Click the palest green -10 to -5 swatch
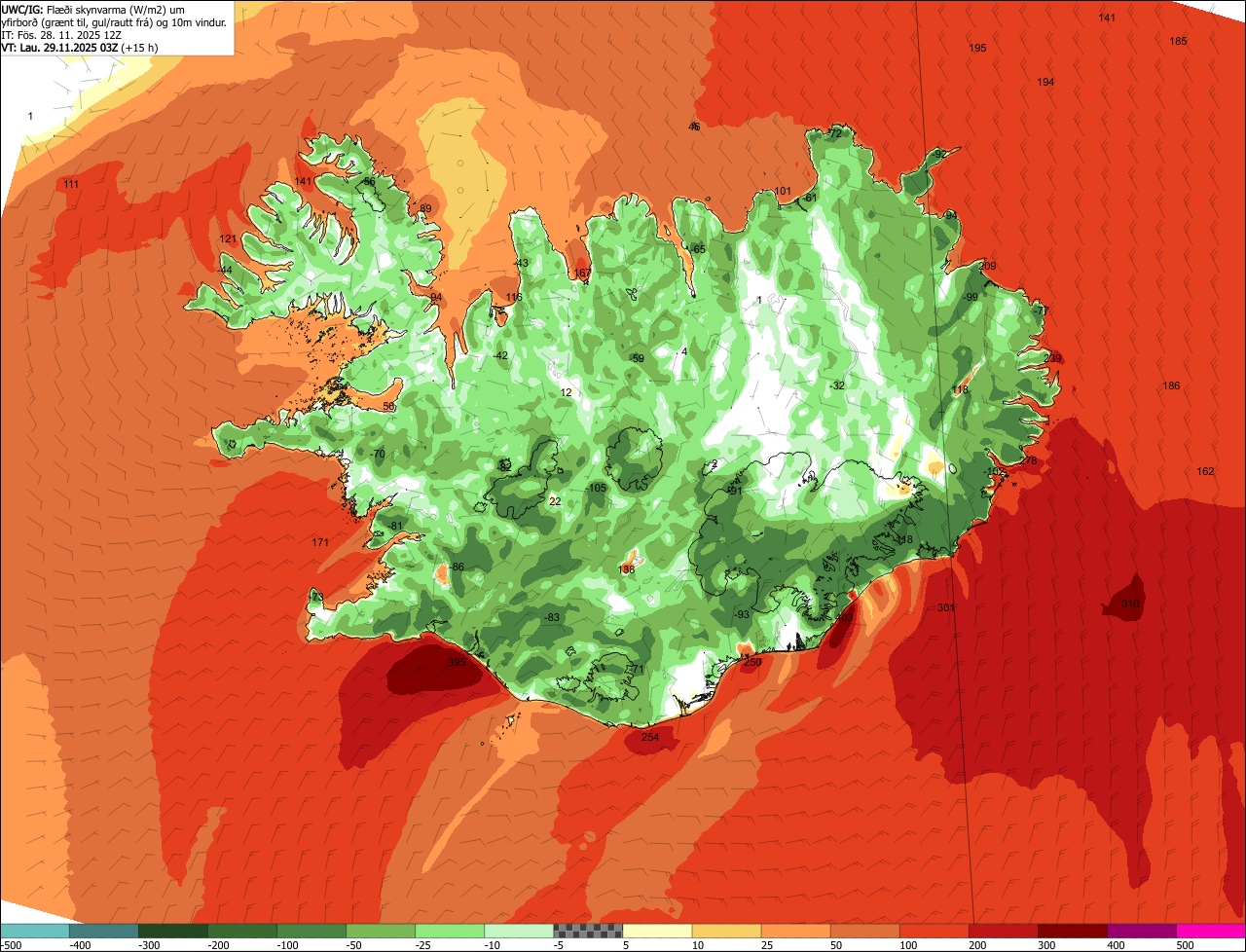The image size is (1246, 952). click(x=519, y=930)
